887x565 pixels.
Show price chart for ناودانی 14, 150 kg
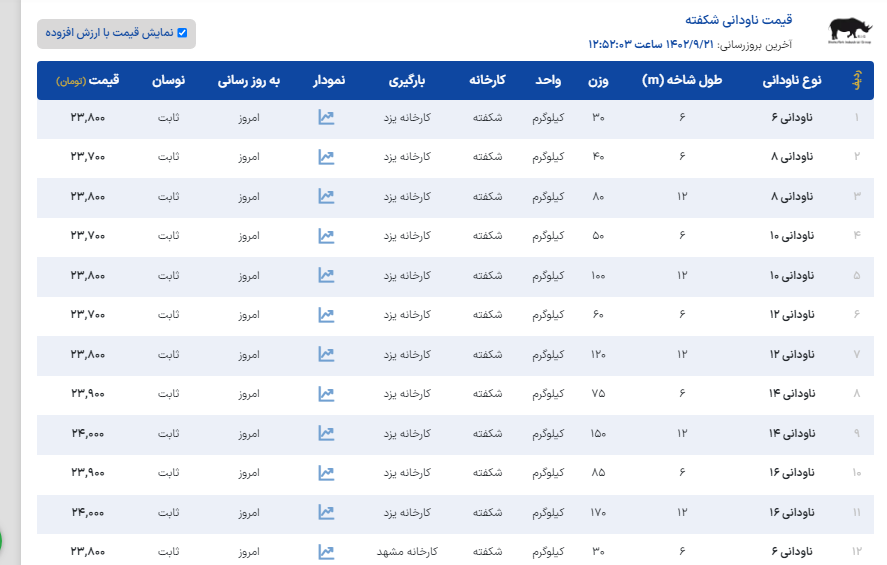pyautogui.click(x=326, y=433)
